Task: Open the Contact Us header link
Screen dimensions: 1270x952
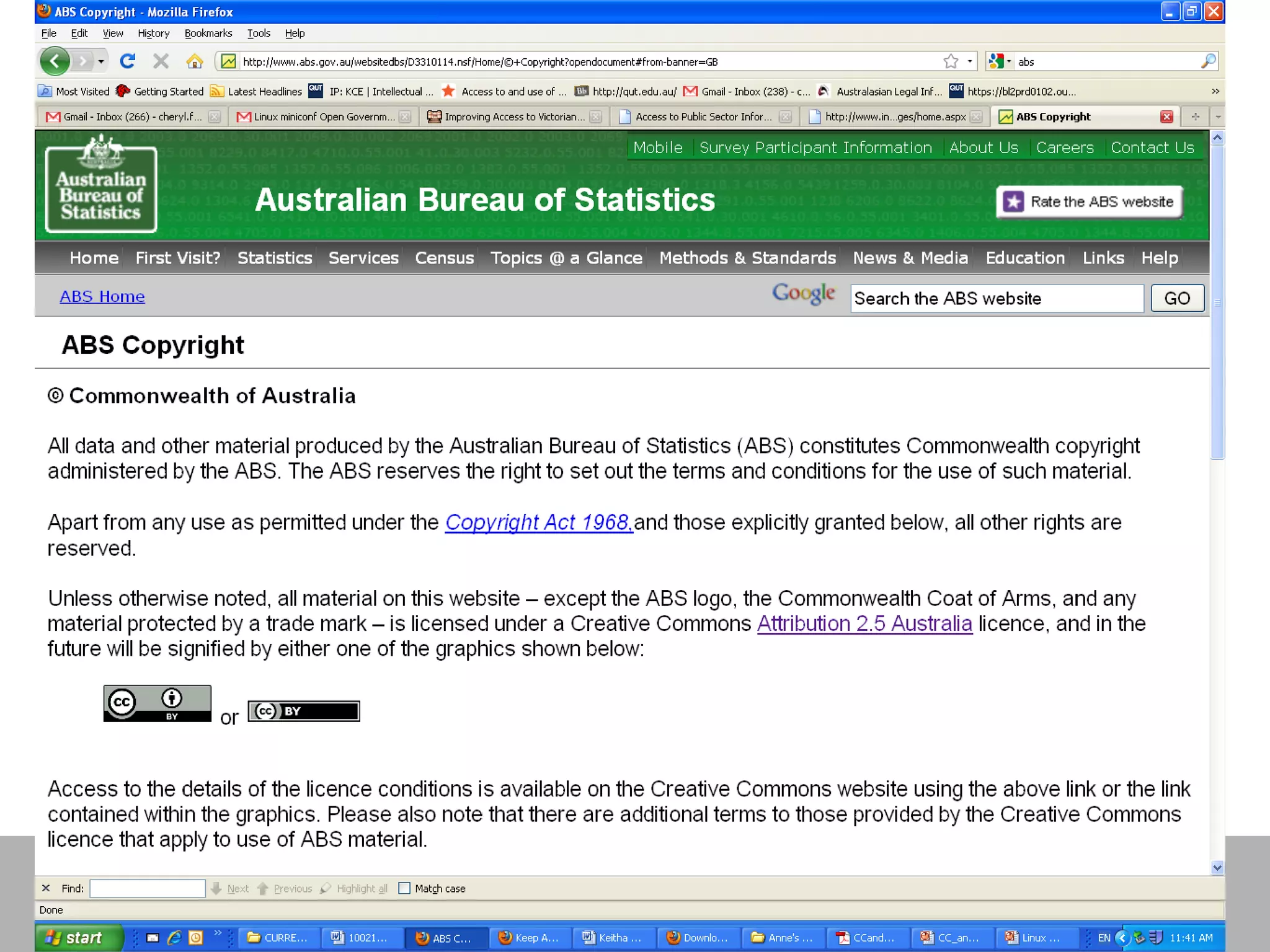Action: point(1152,148)
